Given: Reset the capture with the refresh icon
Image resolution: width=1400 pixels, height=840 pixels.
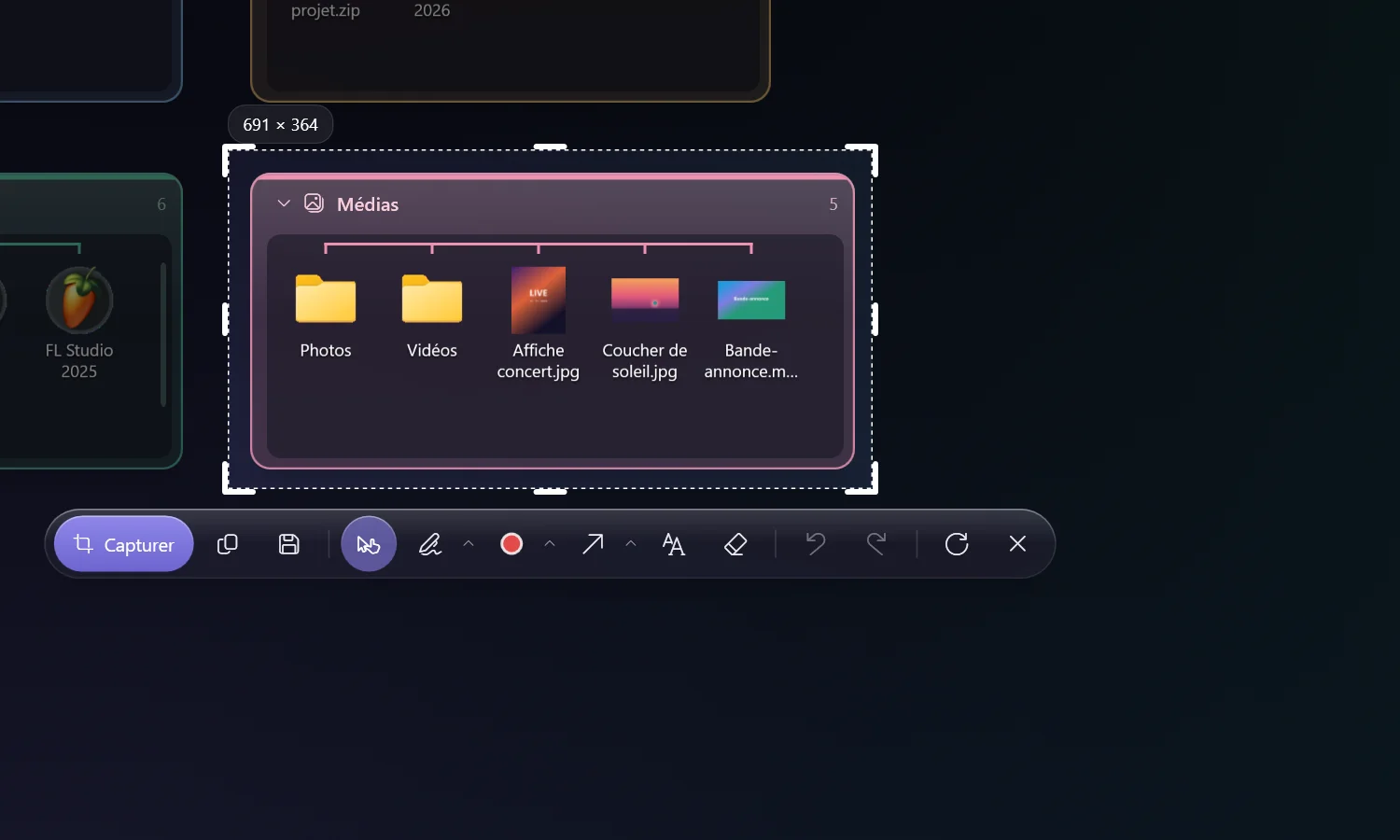Looking at the screenshot, I should click(x=957, y=544).
